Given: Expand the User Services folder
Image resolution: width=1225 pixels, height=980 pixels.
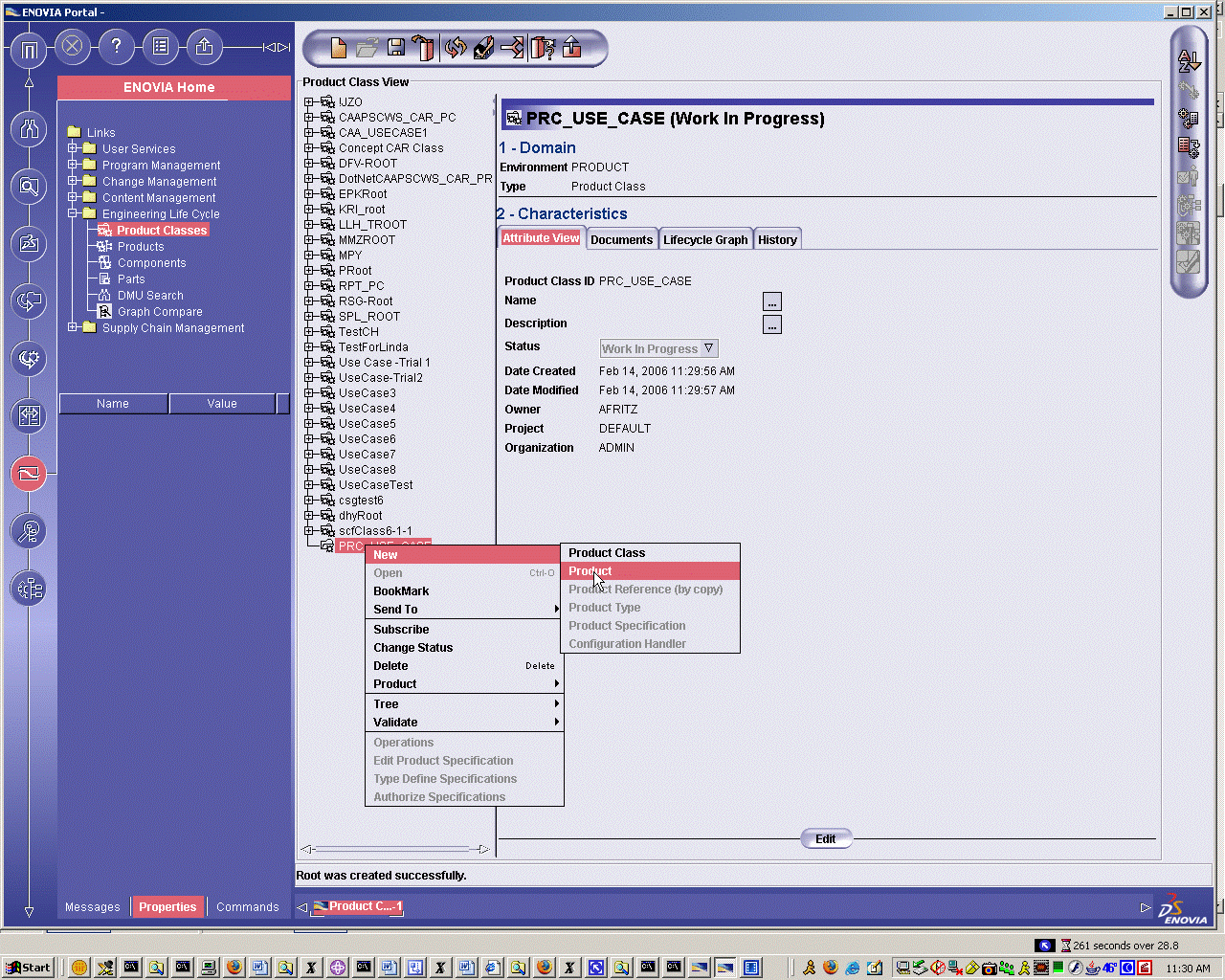Looking at the screenshot, I should (x=74, y=148).
